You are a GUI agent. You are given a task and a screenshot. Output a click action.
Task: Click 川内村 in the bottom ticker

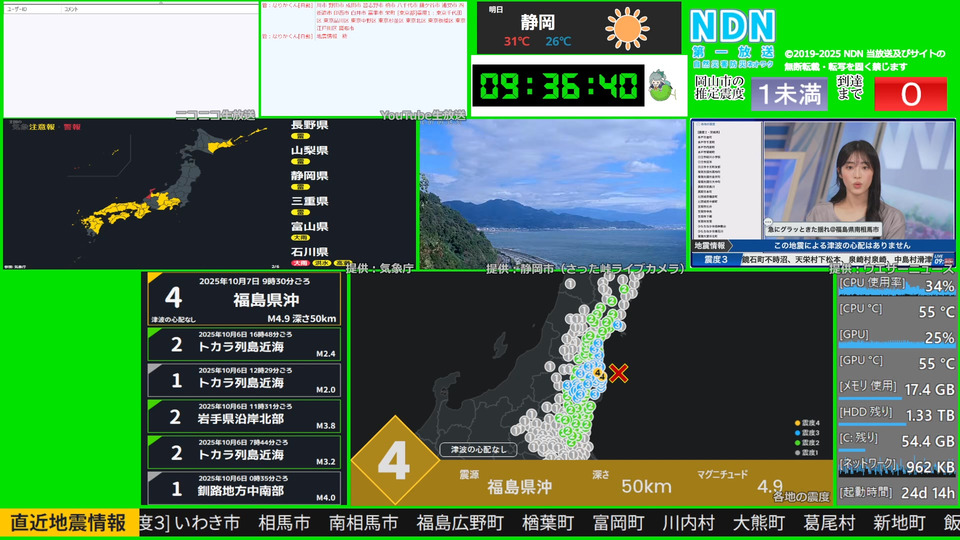(x=689, y=523)
